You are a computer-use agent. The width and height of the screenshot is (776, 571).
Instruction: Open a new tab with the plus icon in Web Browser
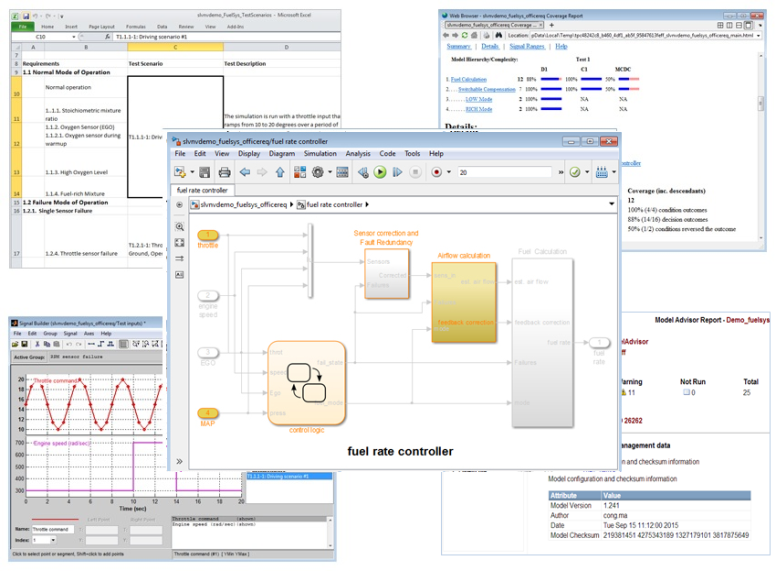click(551, 25)
